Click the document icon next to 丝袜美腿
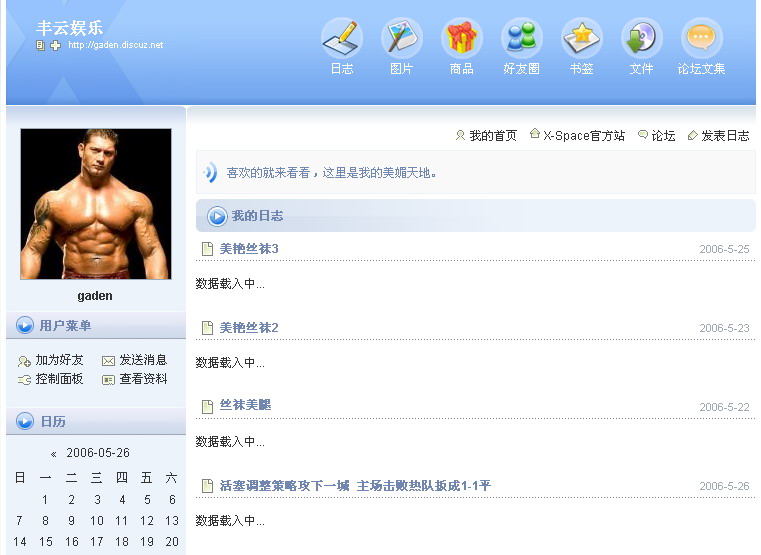This screenshot has height=555, width=761. coord(207,407)
